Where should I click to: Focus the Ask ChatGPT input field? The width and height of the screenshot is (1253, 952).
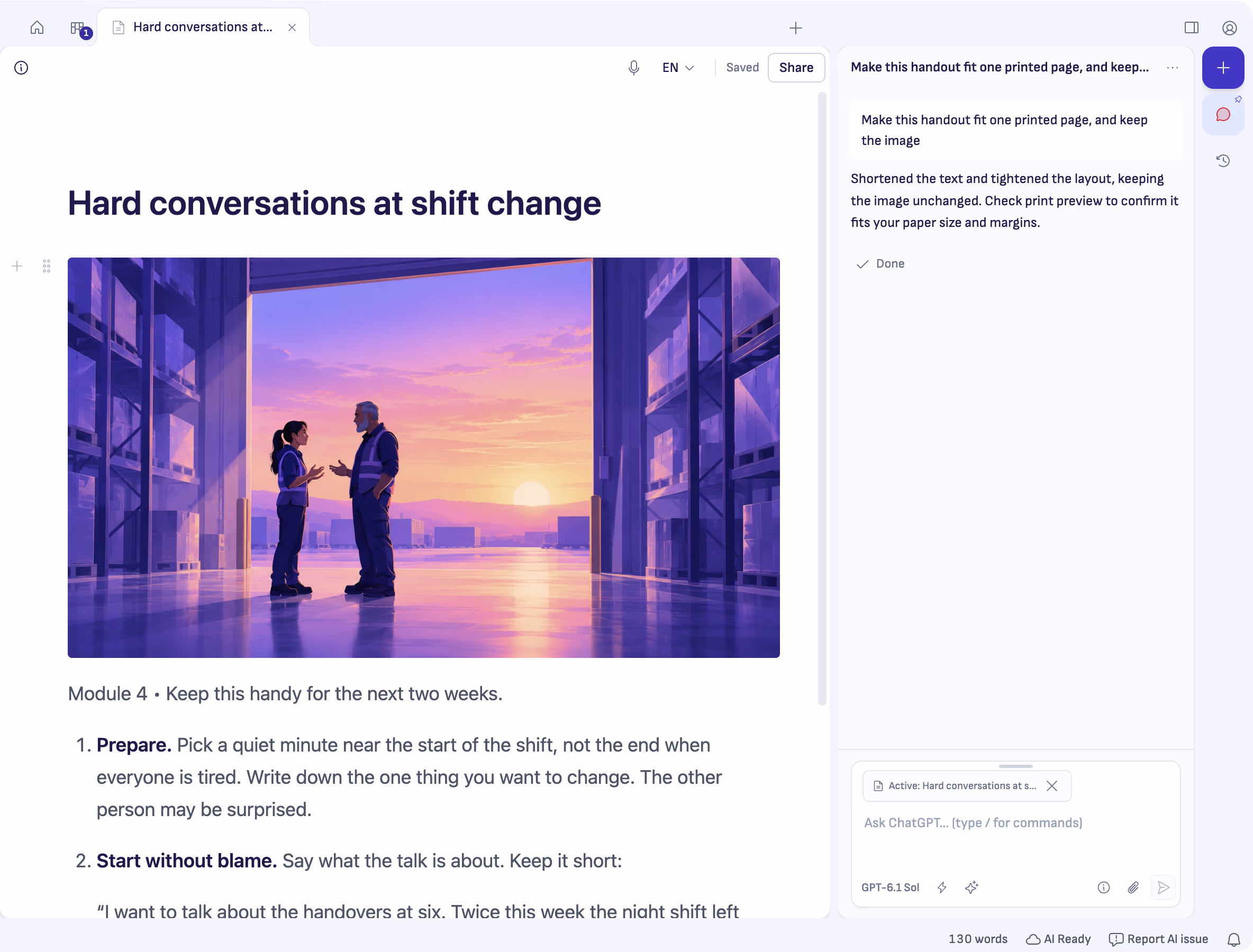(1015, 822)
